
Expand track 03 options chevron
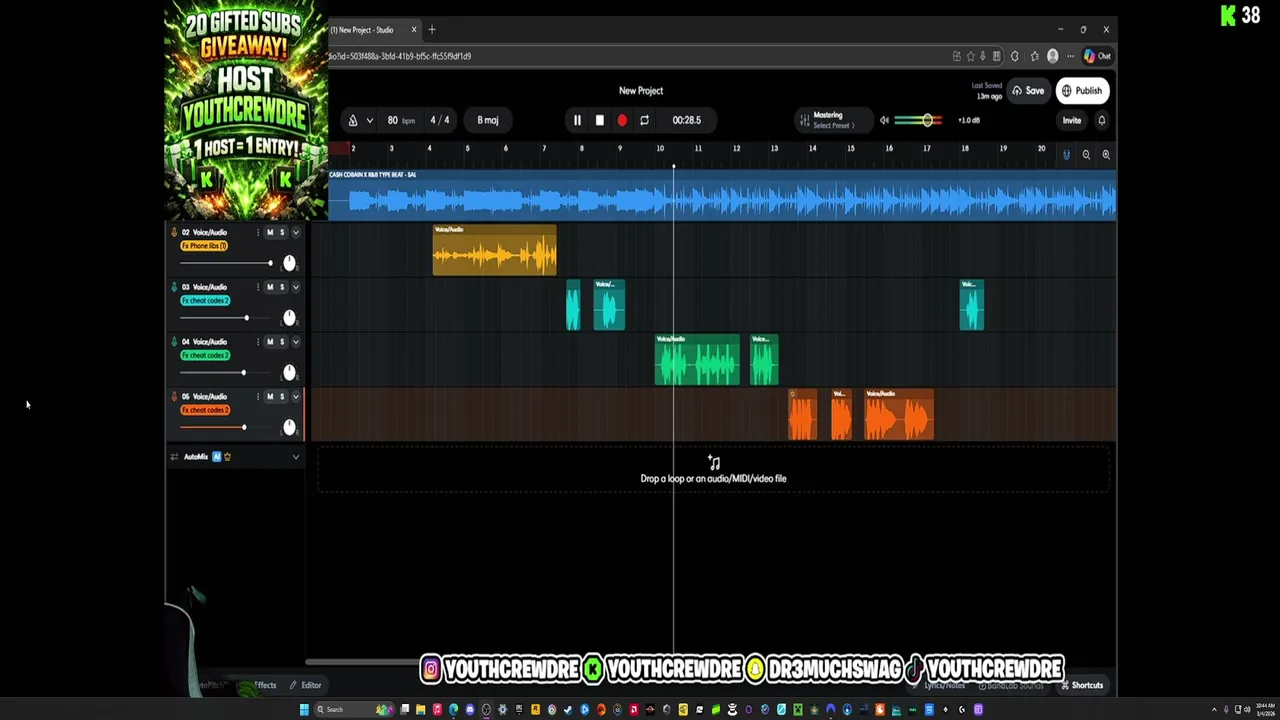click(295, 287)
